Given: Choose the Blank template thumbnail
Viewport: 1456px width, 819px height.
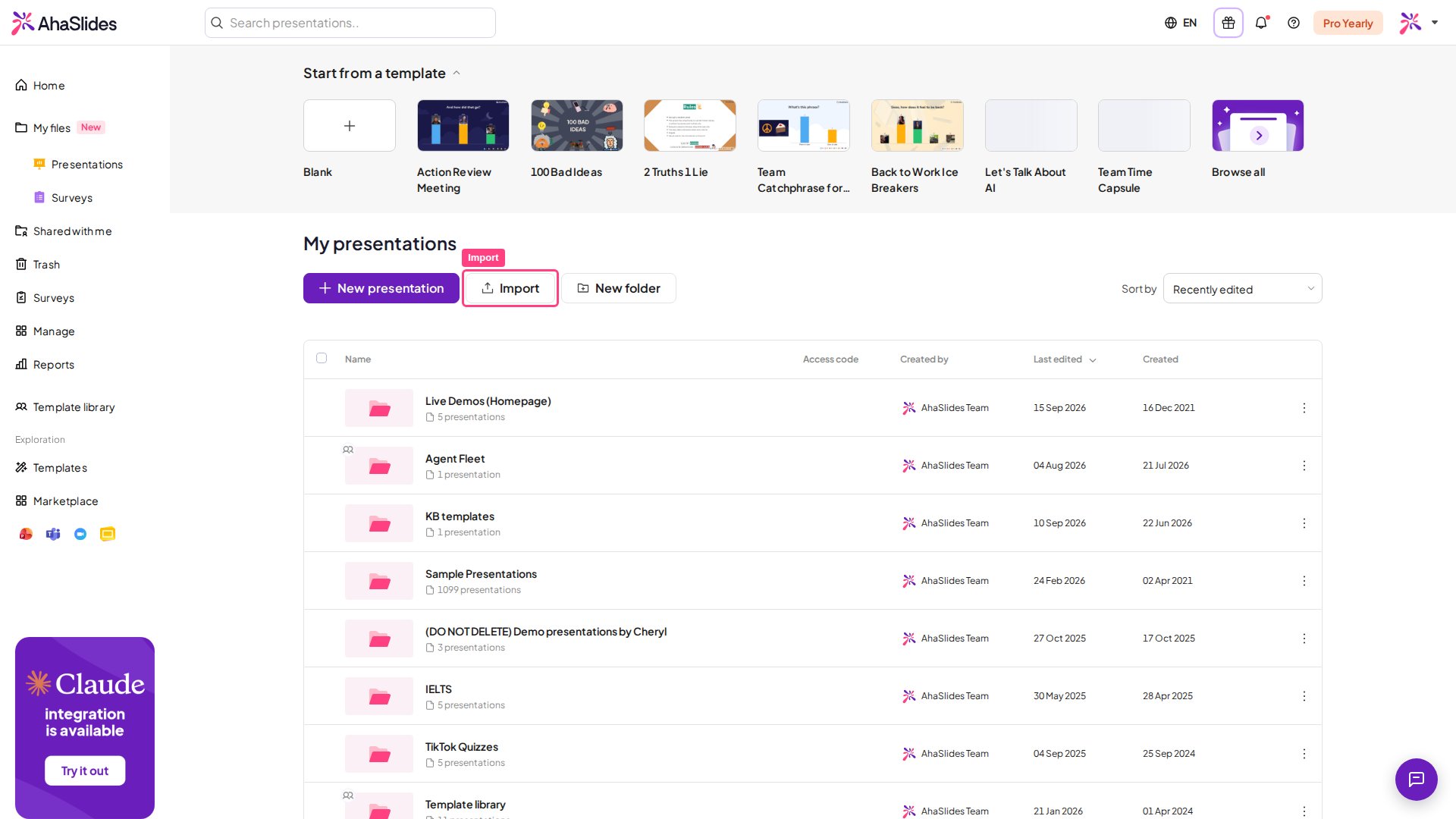Looking at the screenshot, I should pos(350,126).
